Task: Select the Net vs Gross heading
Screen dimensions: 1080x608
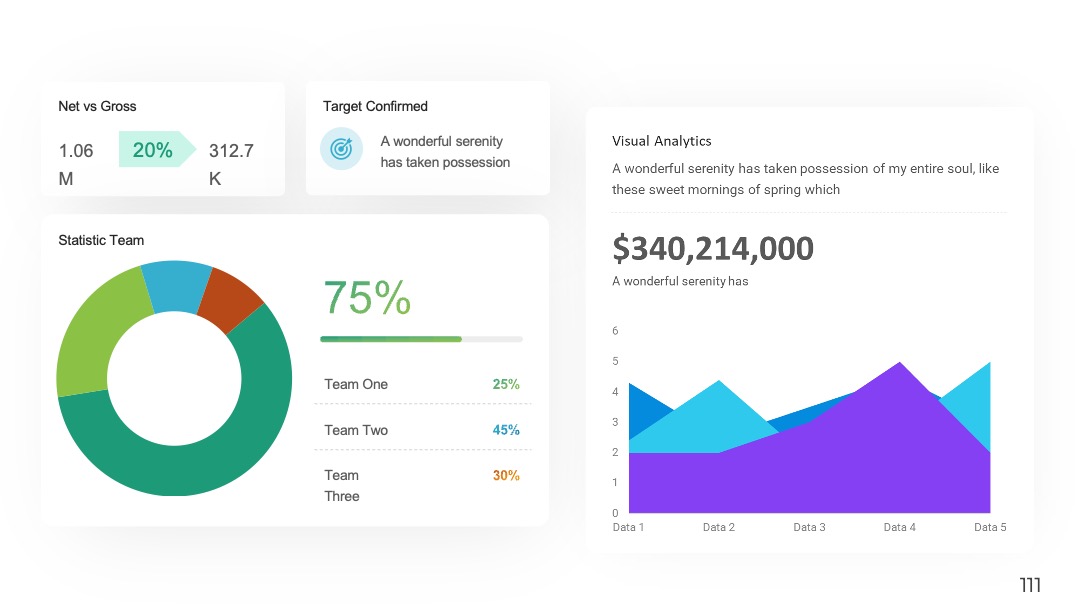Action: click(x=97, y=106)
